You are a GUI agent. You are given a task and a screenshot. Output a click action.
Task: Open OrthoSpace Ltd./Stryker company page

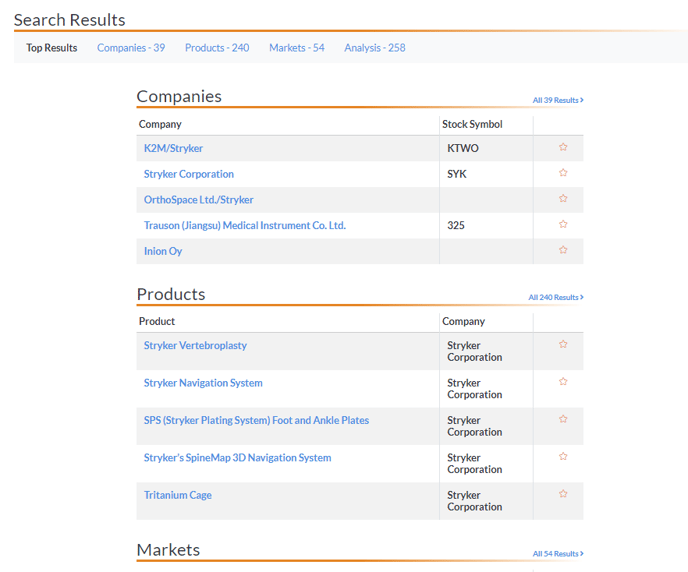tap(199, 200)
